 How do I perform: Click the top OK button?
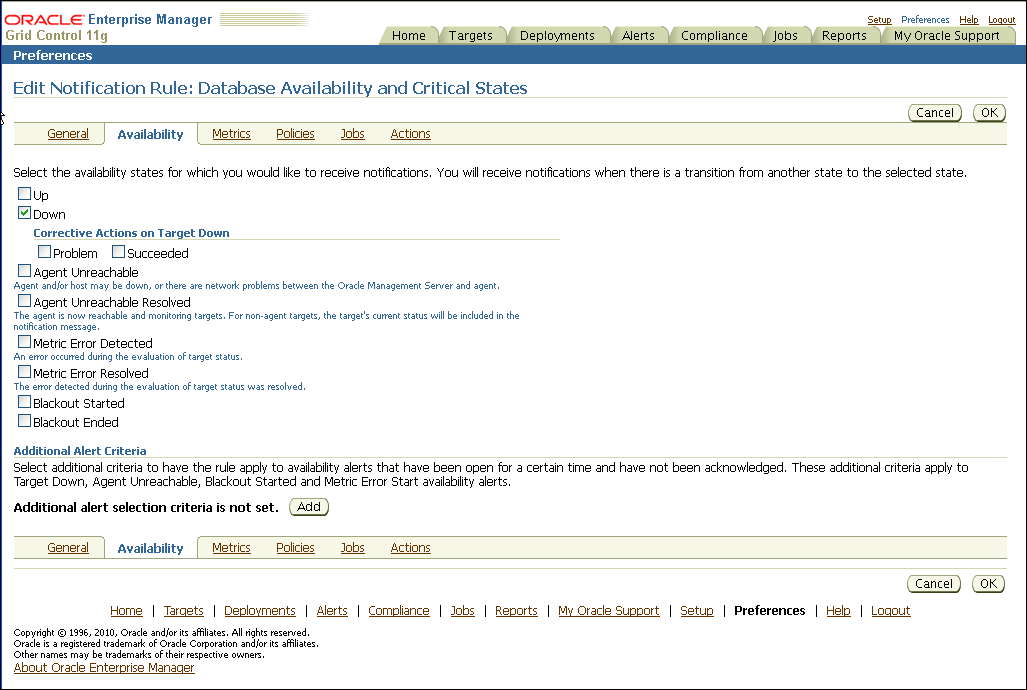(988, 113)
